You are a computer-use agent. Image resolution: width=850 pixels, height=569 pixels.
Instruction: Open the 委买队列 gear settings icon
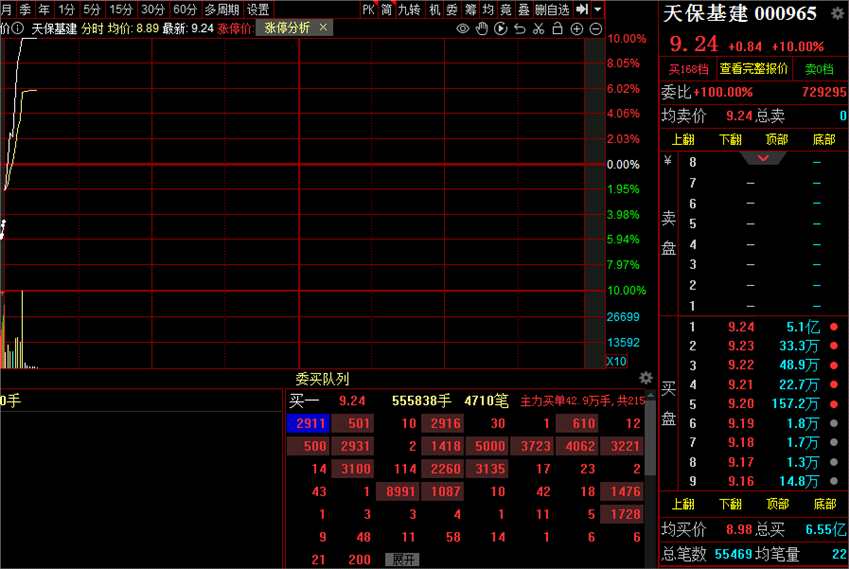[x=645, y=378]
